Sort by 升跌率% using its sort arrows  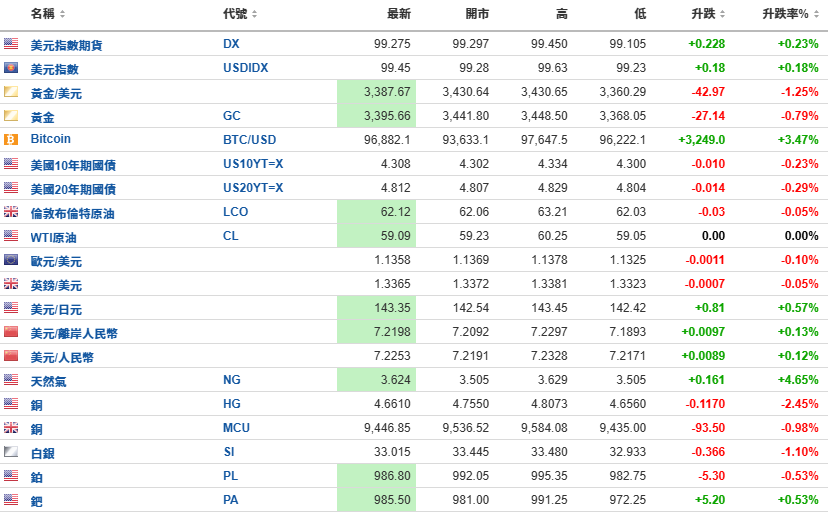tap(816, 14)
